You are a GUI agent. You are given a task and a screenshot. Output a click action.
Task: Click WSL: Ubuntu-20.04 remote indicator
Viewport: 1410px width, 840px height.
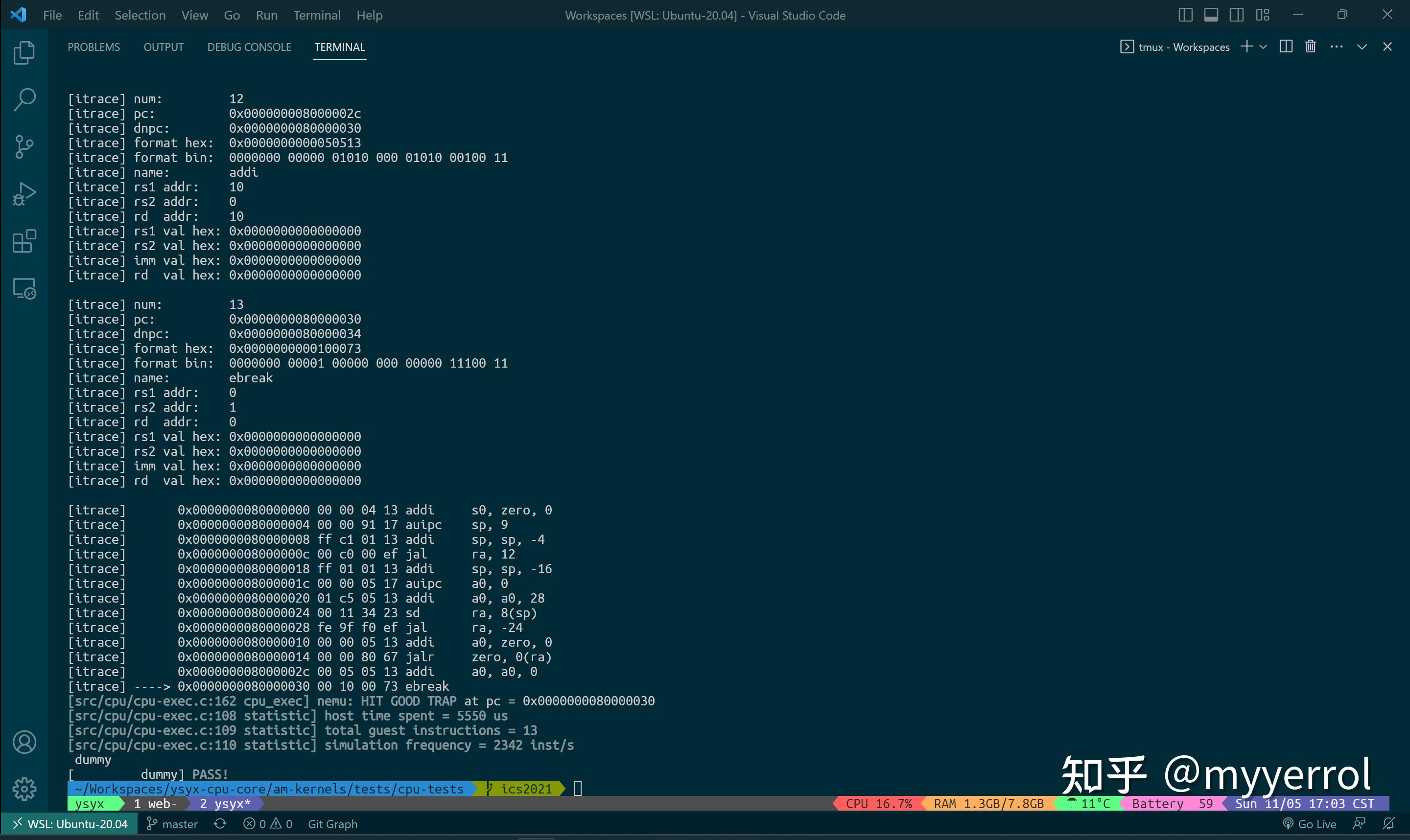70,824
